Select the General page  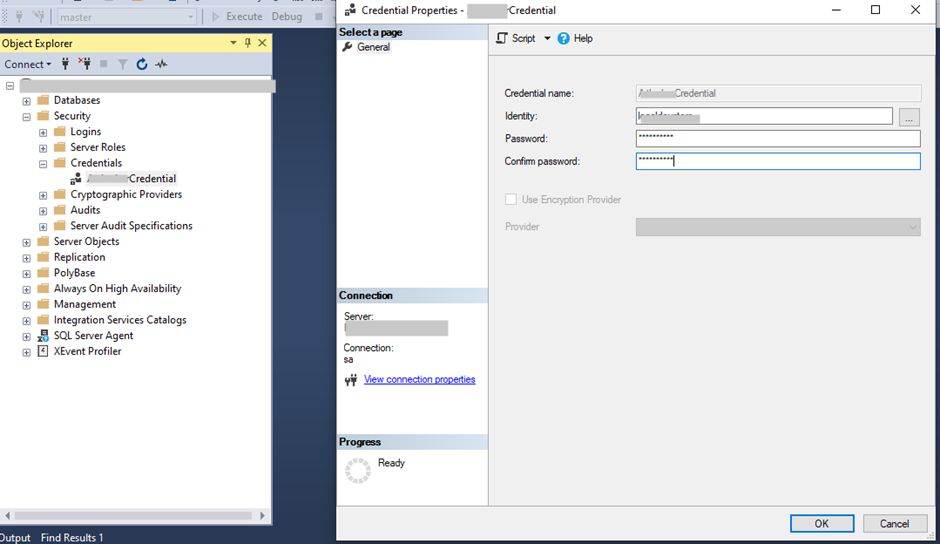(x=373, y=47)
